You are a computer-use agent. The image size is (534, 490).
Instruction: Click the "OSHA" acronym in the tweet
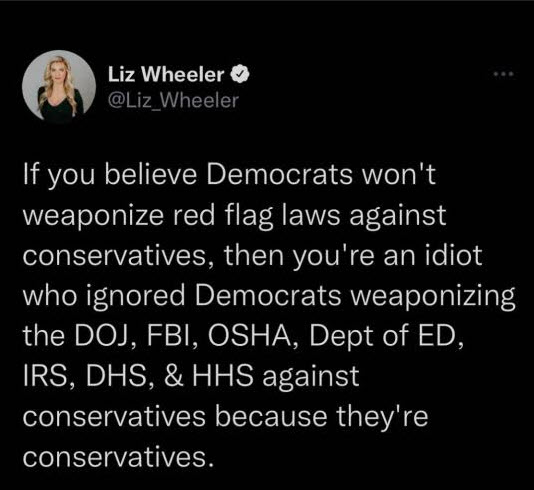[x=248, y=336]
